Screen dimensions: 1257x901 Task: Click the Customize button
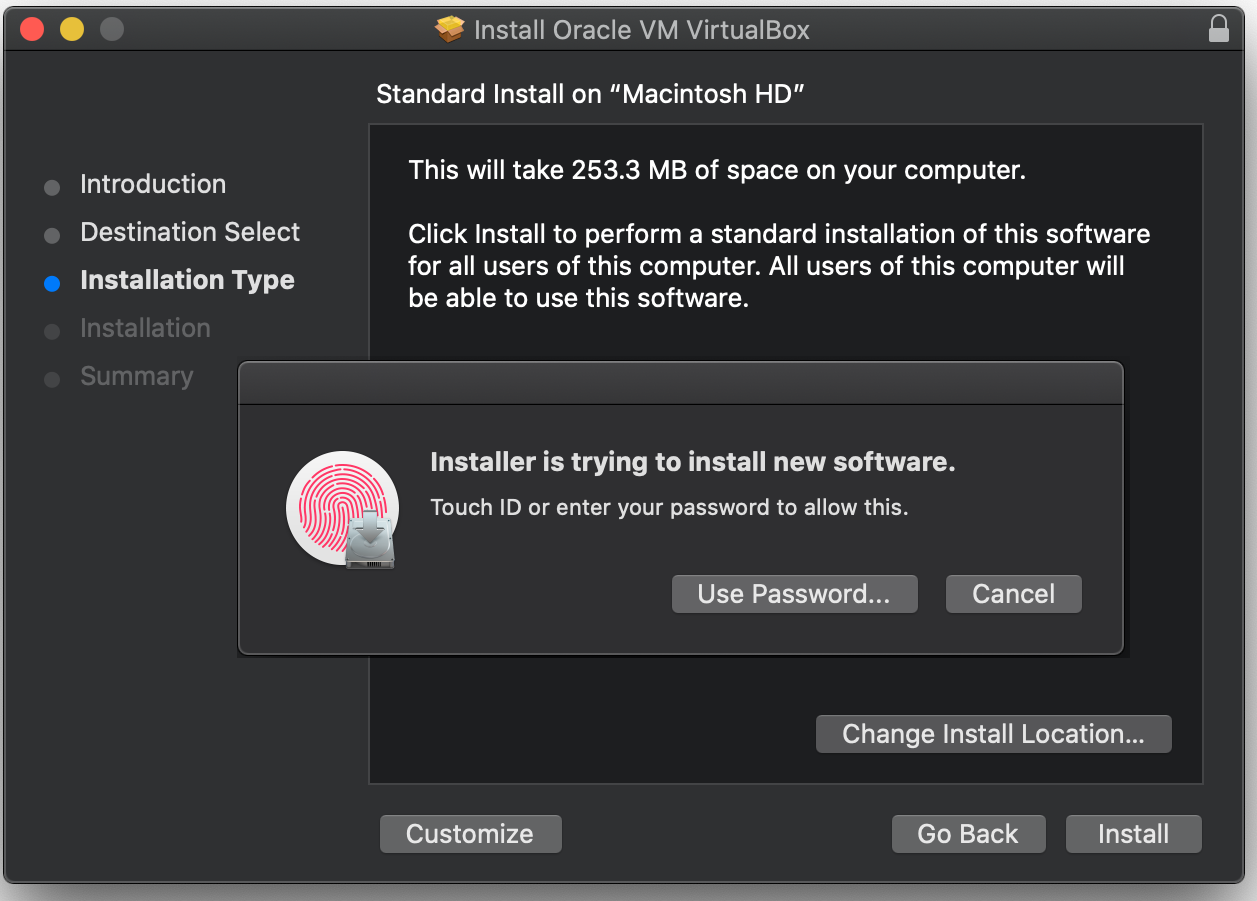click(x=470, y=834)
